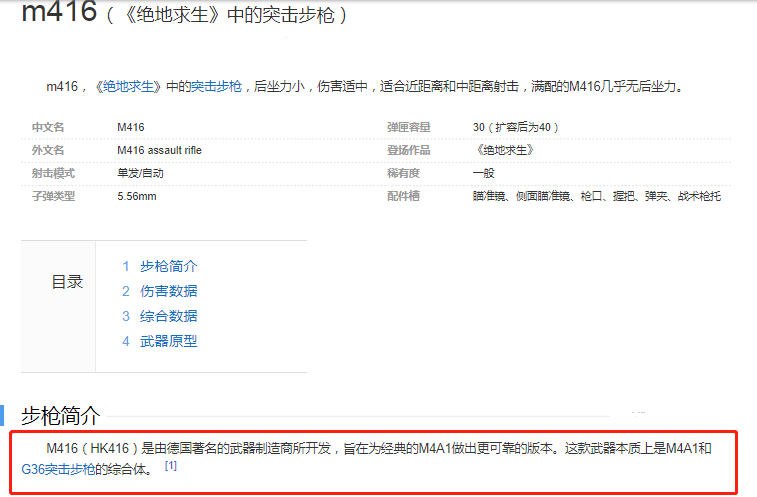This screenshot has width=757, height=497.
Task: Select the 射击模式 field label
Action: (x=53, y=173)
